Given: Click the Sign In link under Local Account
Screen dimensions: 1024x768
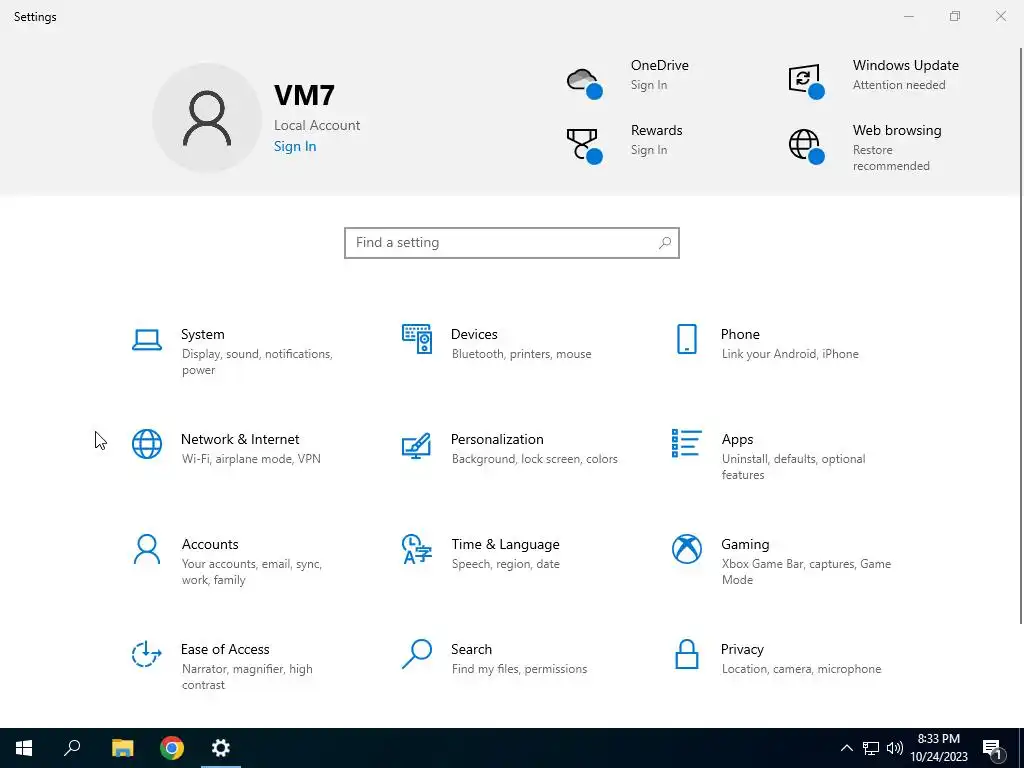Looking at the screenshot, I should tap(295, 146).
